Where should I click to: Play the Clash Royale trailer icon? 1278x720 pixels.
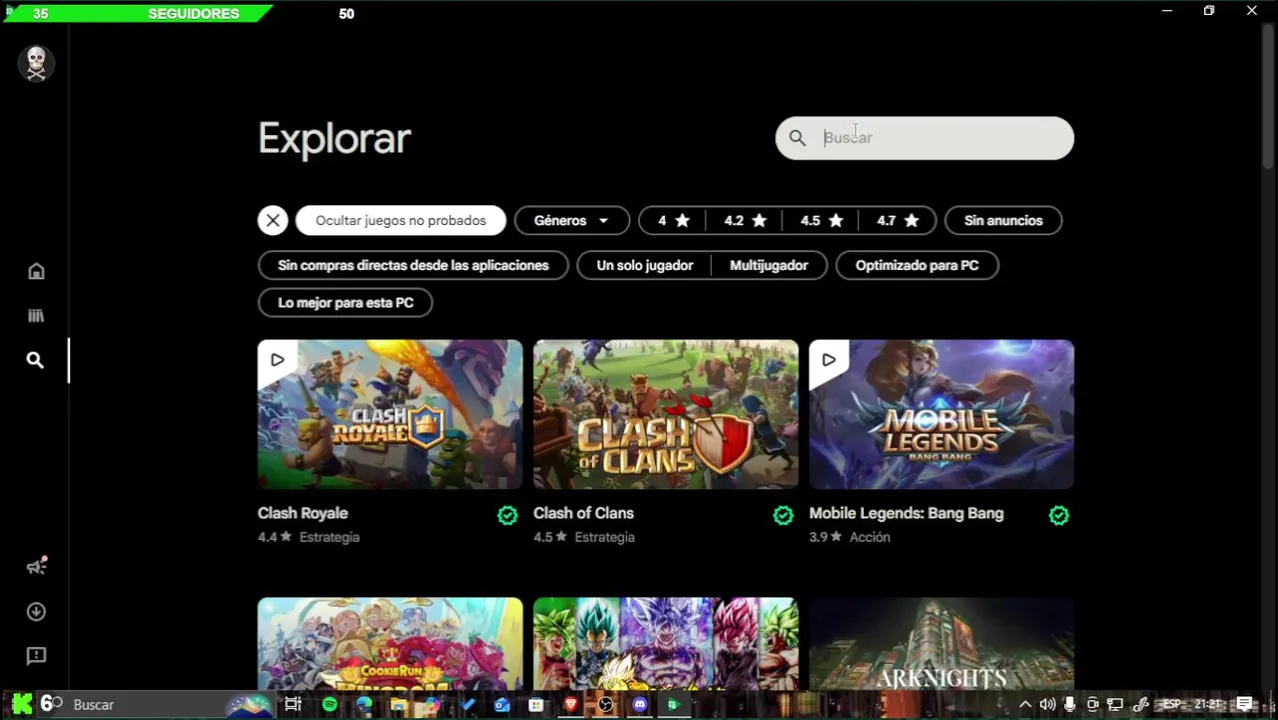point(277,360)
